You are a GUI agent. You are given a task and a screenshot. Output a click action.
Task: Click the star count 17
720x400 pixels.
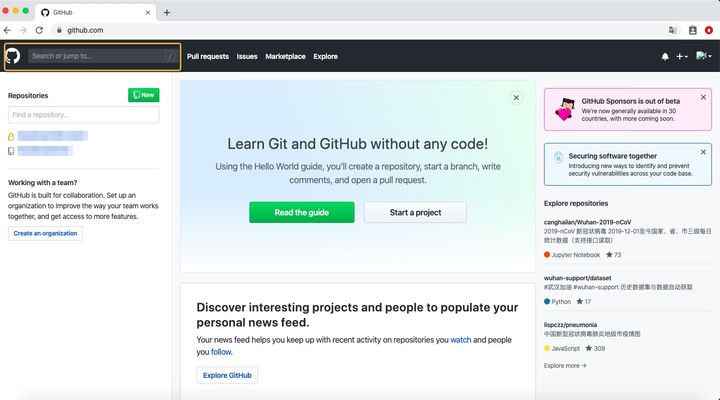tap(584, 302)
